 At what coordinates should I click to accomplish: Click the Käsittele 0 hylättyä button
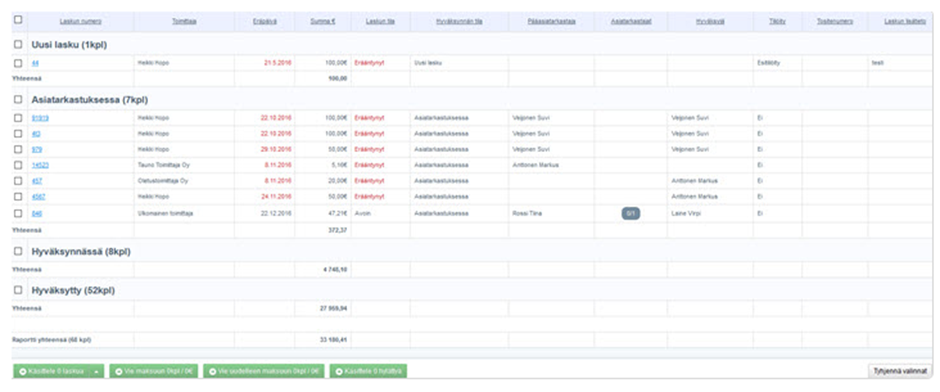(x=369, y=372)
